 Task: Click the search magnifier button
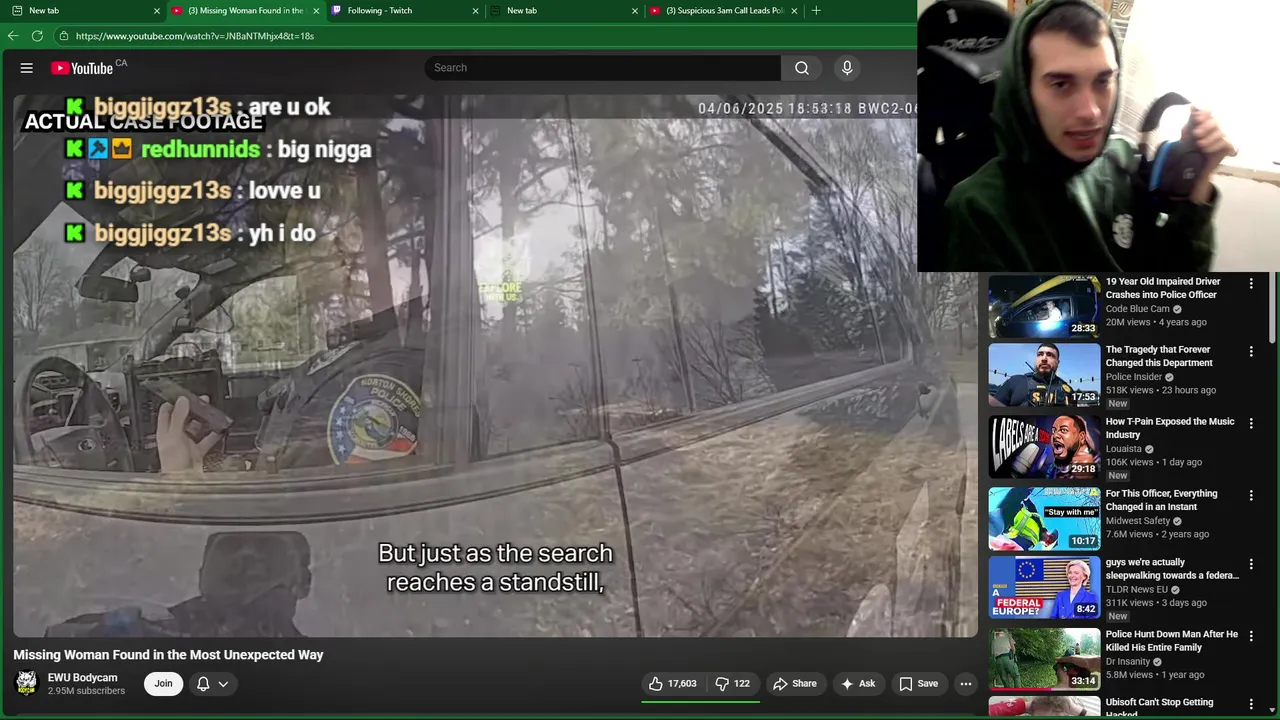pos(801,68)
